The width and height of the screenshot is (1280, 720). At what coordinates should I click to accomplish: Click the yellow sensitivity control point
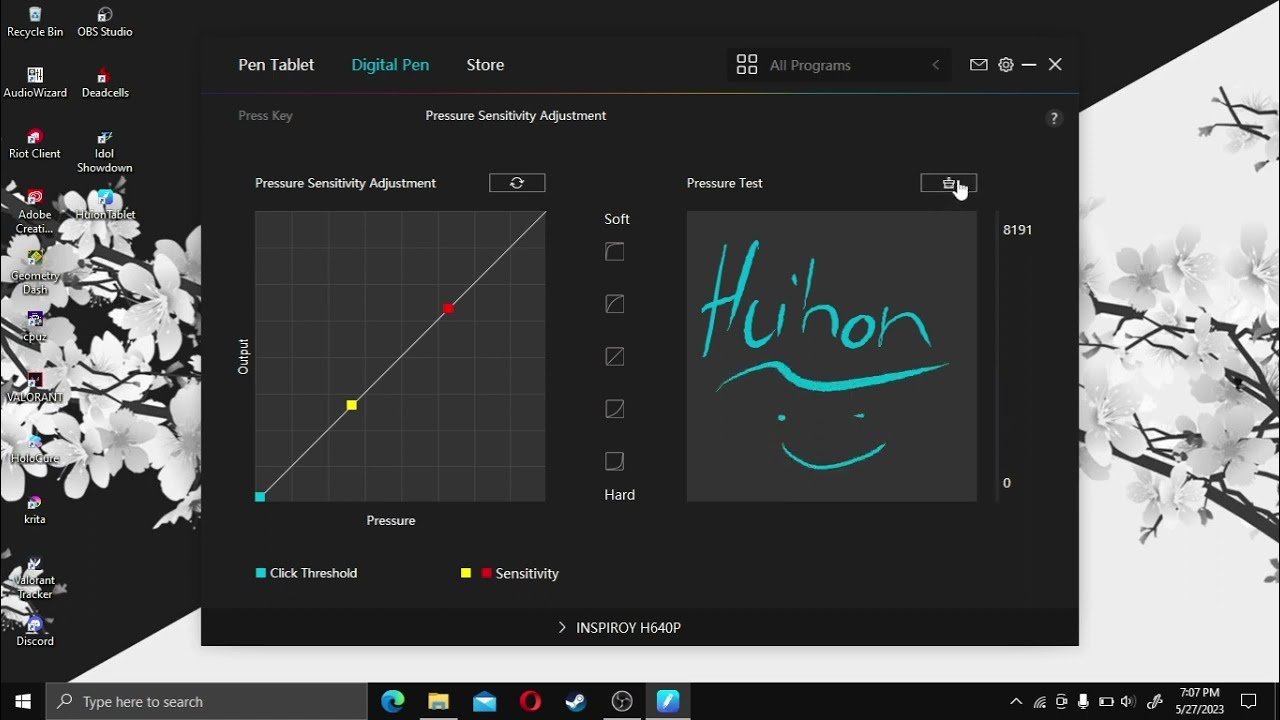click(x=352, y=405)
